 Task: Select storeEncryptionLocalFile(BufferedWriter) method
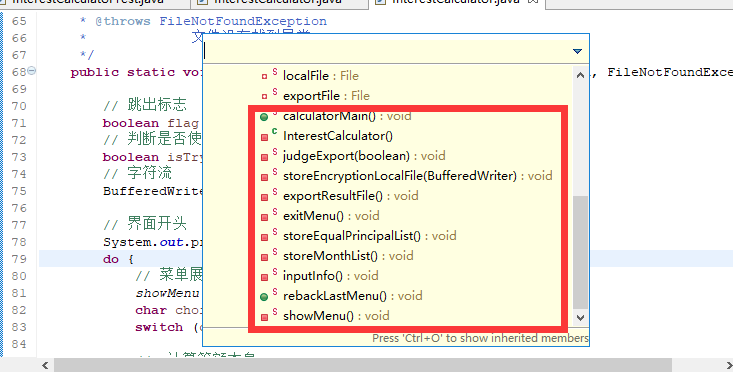click(417, 176)
